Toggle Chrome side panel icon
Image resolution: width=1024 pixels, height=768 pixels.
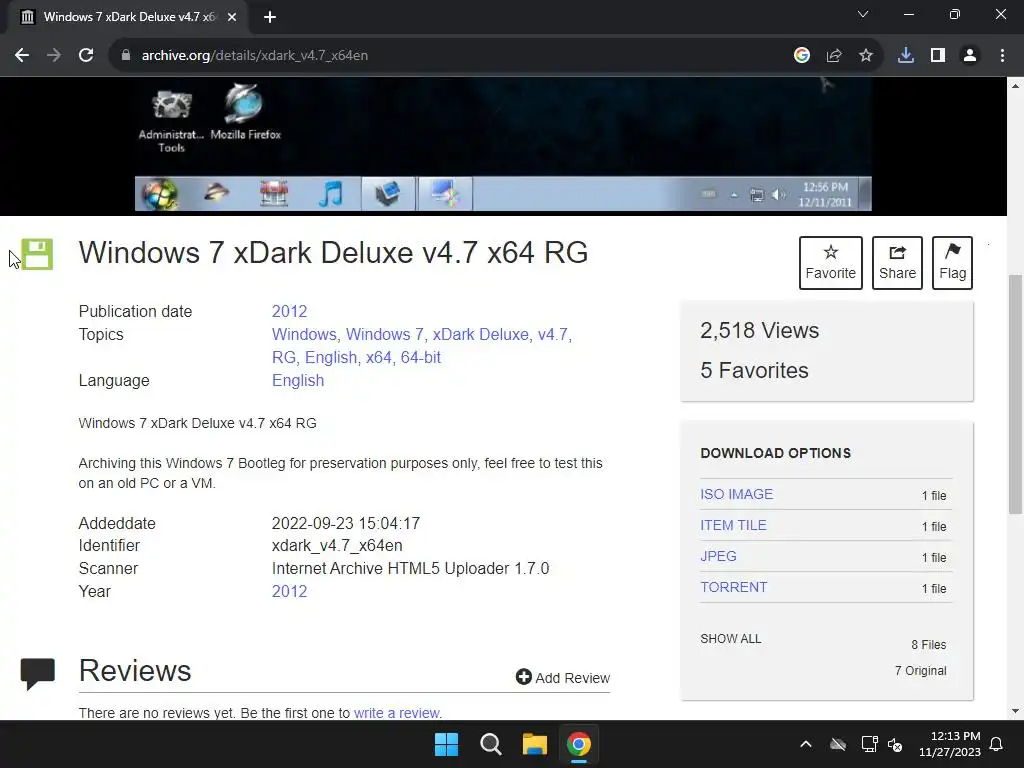click(938, 56)
